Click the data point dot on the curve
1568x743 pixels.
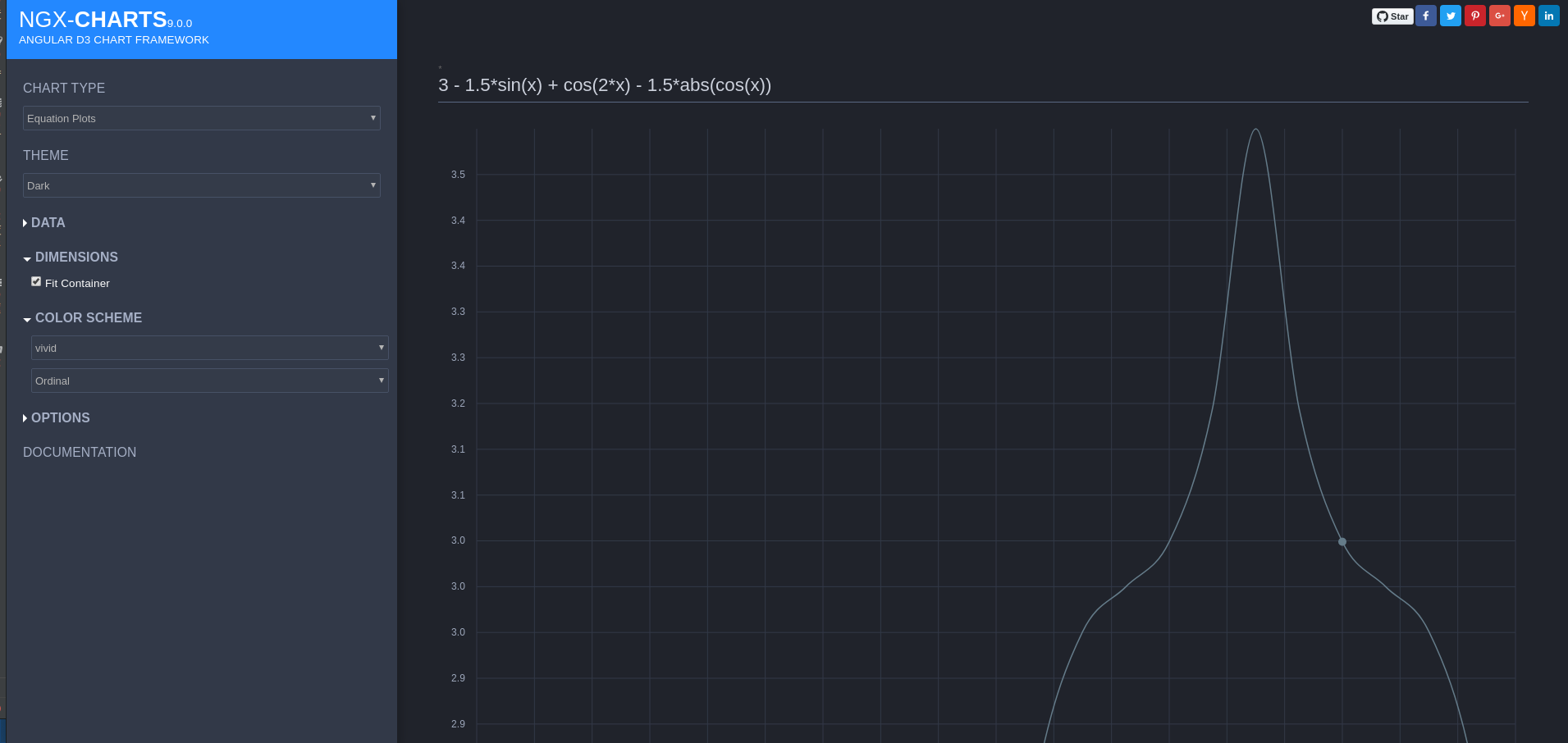[x=1341, y=542]
